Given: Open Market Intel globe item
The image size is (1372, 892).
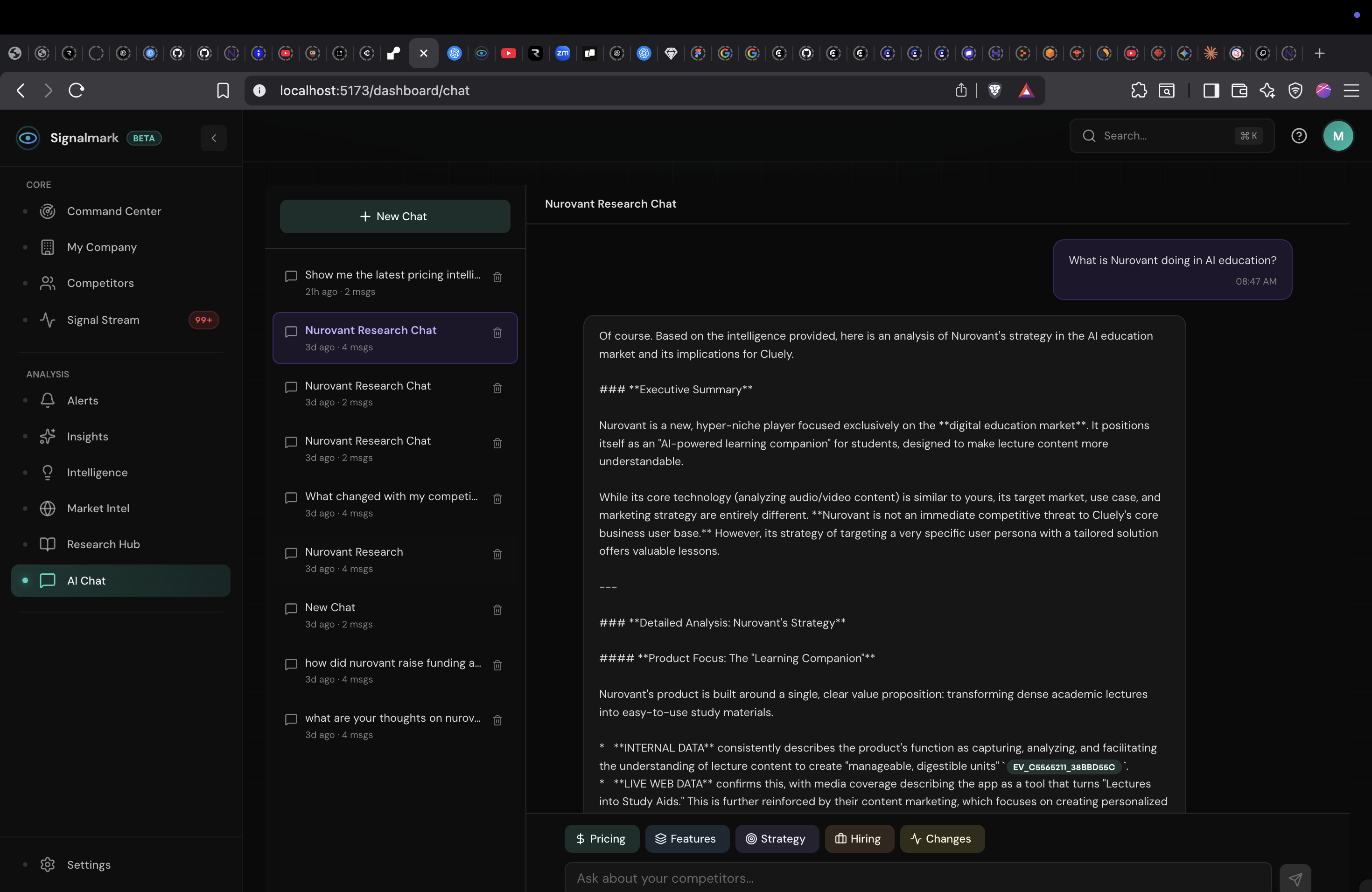Looking at the screenshot, I should (x=98, y=508).
